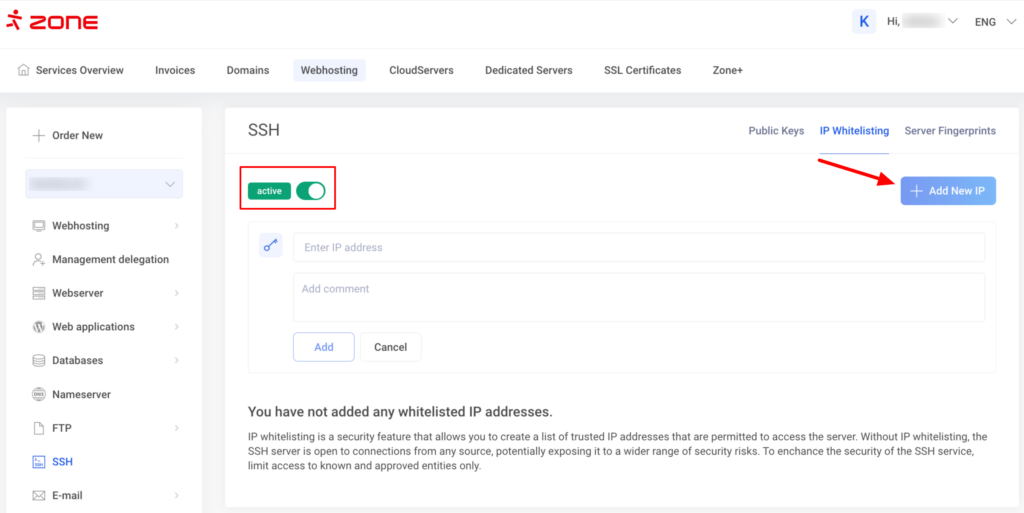Image resolution: width=1024 pixels, height=513 pixels.
Task: Click the Add New IP button
Action: pos(947,191)
